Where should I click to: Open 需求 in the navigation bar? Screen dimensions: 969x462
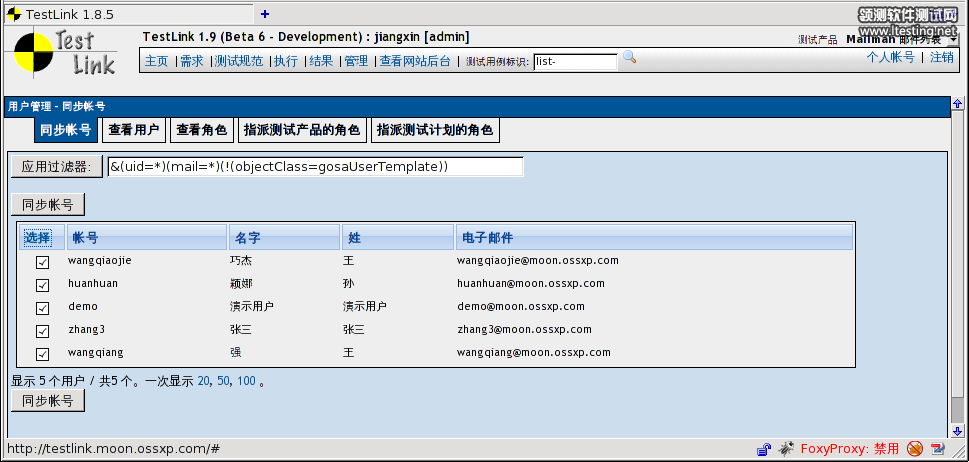[x=192, y=61]
